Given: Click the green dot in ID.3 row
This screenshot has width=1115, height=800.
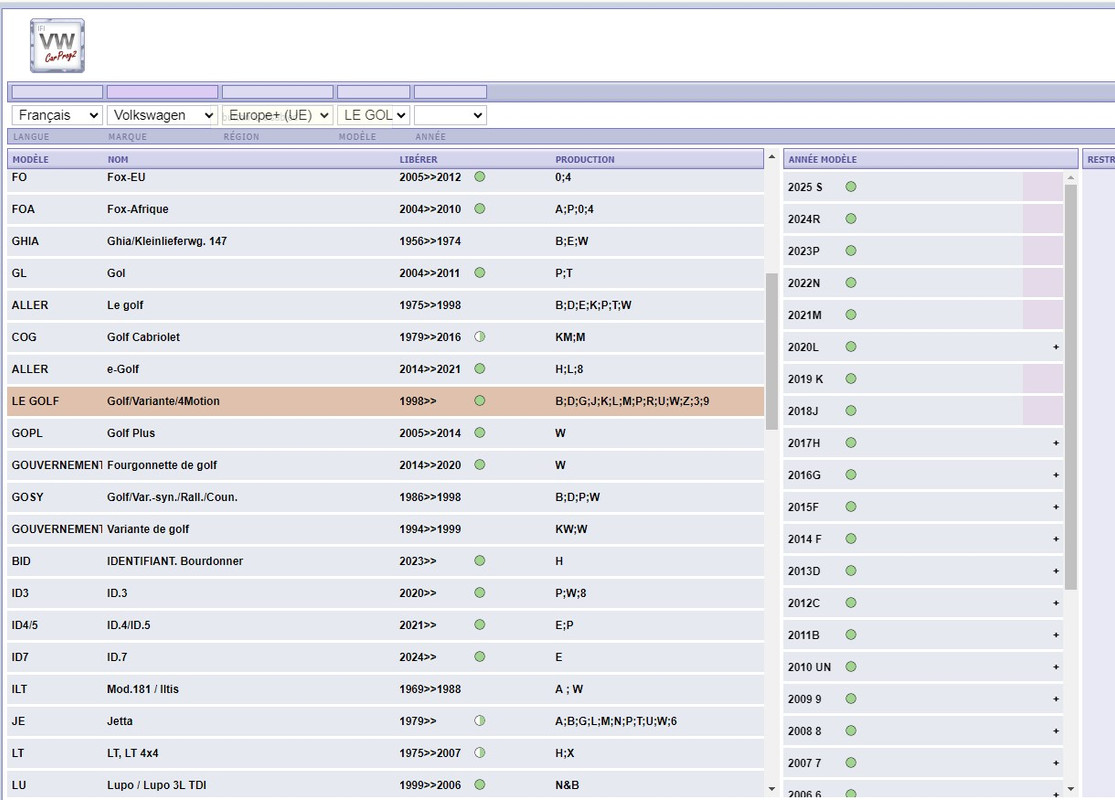Looking at the screenshot, I should [x=480, y=593].
